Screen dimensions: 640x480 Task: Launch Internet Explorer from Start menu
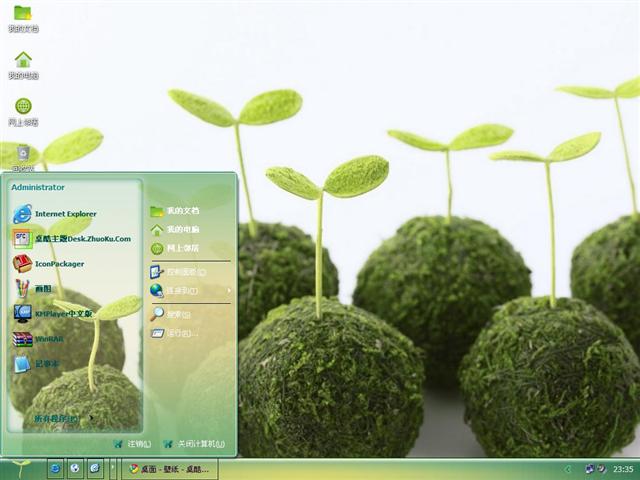tap(55, 214)
